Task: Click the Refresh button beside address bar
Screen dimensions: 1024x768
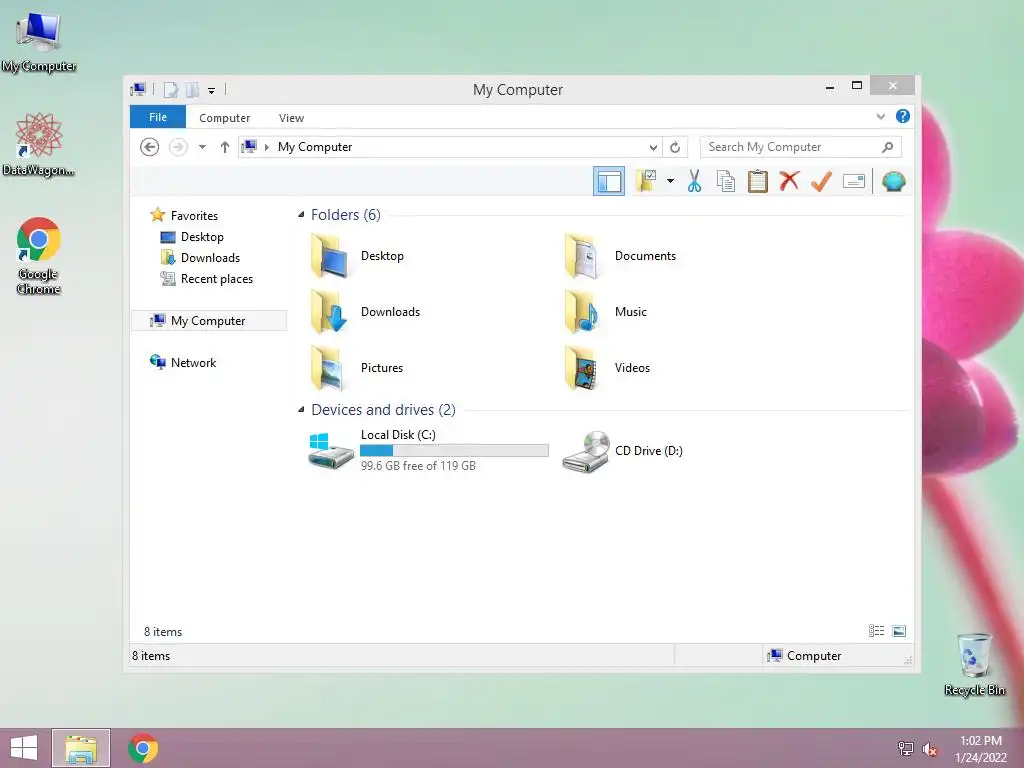Action: 675,148
